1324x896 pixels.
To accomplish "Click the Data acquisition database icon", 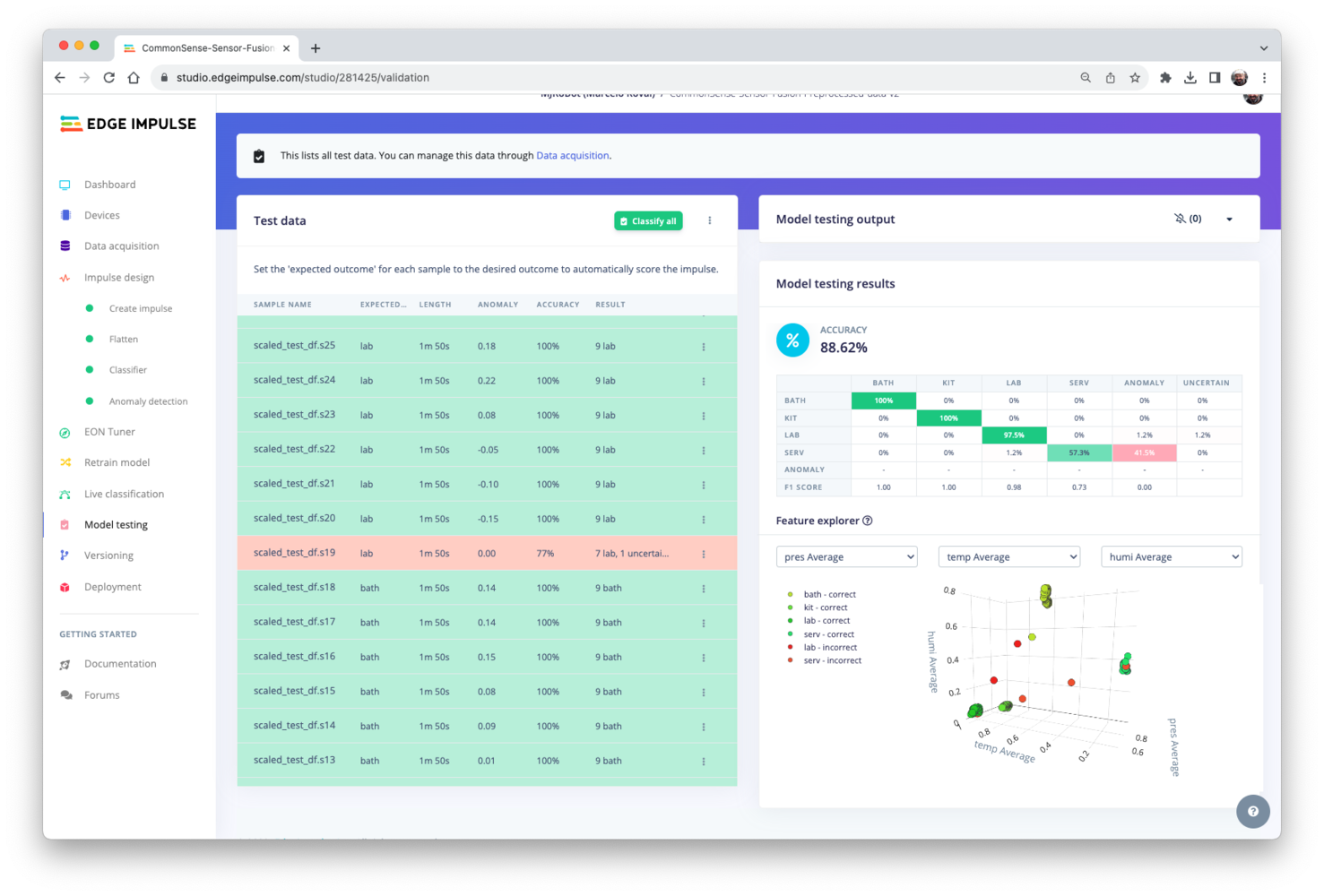I will pyautogui.click(x=65, y=246).
